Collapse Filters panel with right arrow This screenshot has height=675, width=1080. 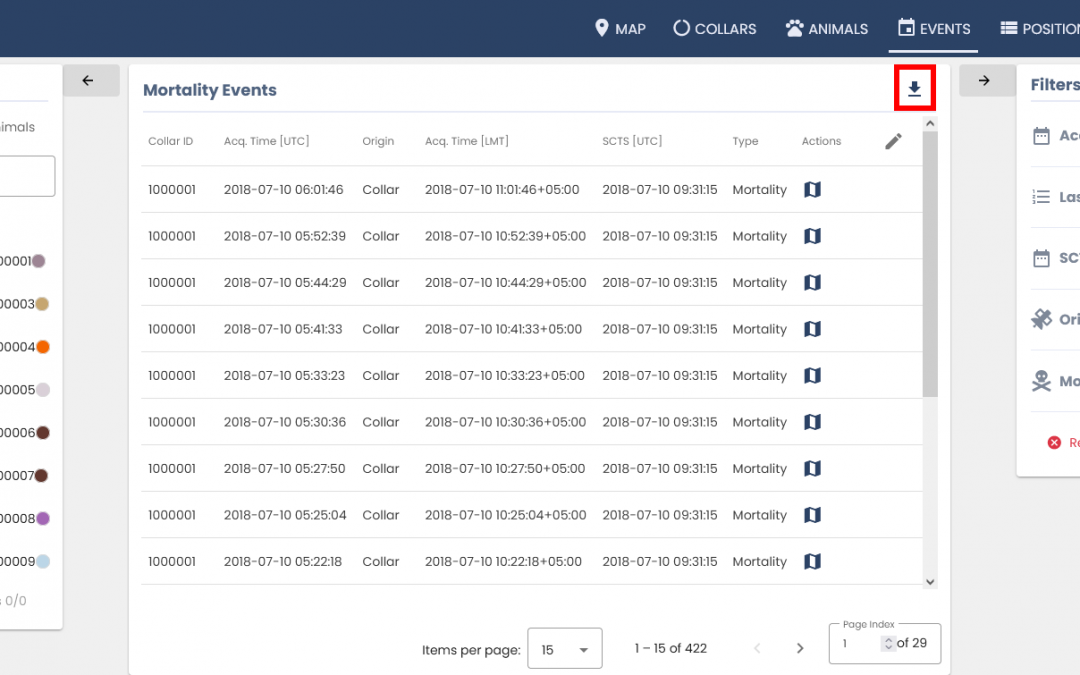click(984, 81)
